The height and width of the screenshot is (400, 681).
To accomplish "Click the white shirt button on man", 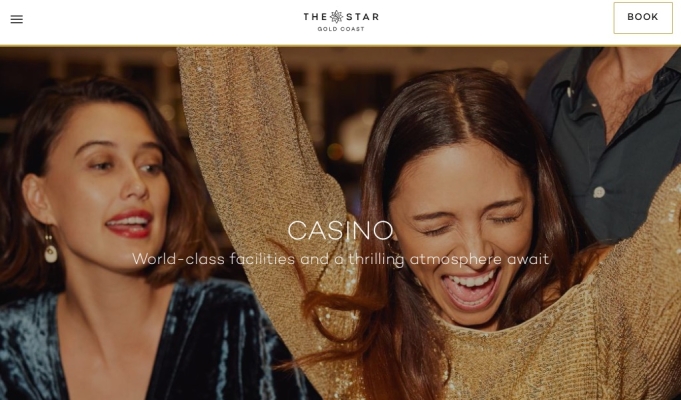I will point(599,192).
